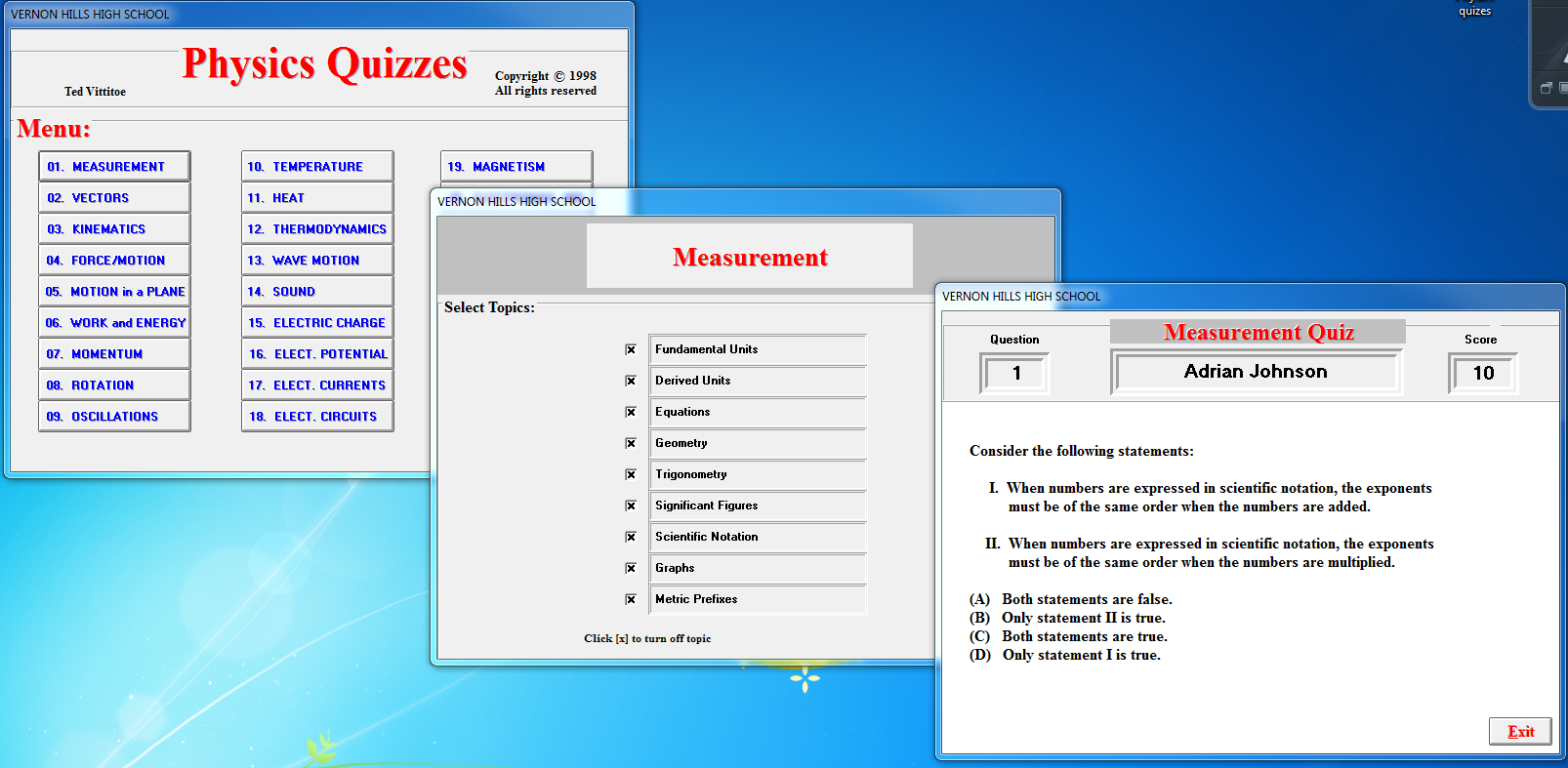Turn off the Fundamental Units topic checkbox
The width and height of the screenshot is (1568, 768).
coord(631,349)
